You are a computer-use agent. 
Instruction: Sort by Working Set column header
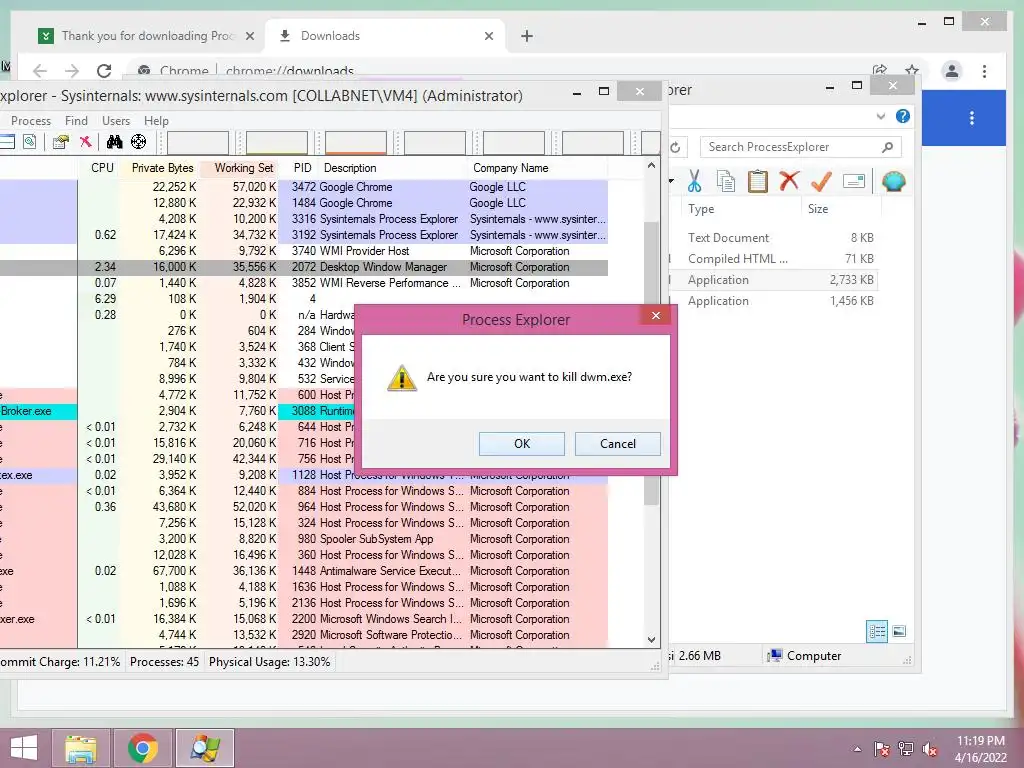244,168
